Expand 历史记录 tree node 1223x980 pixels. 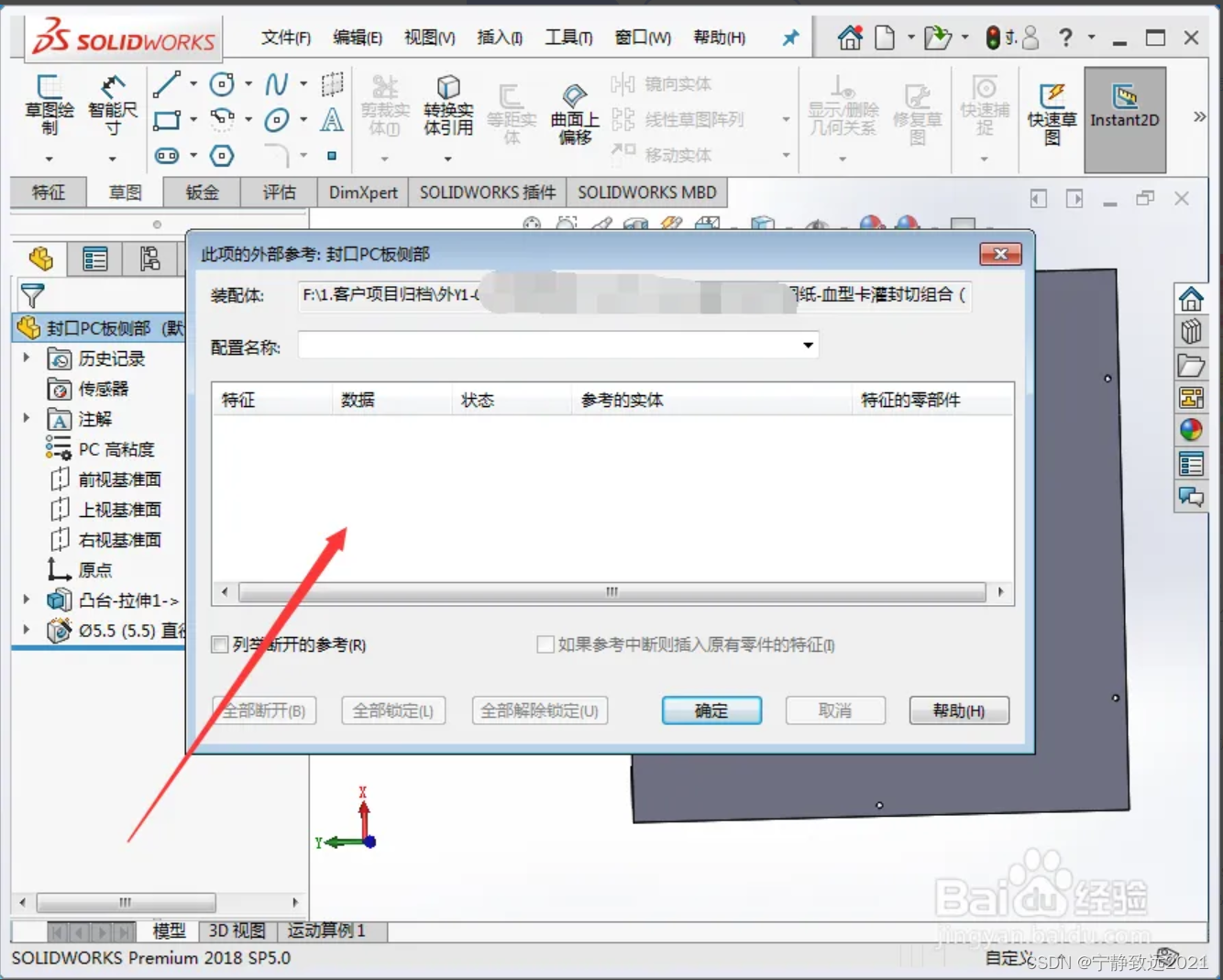coord(27,358)
